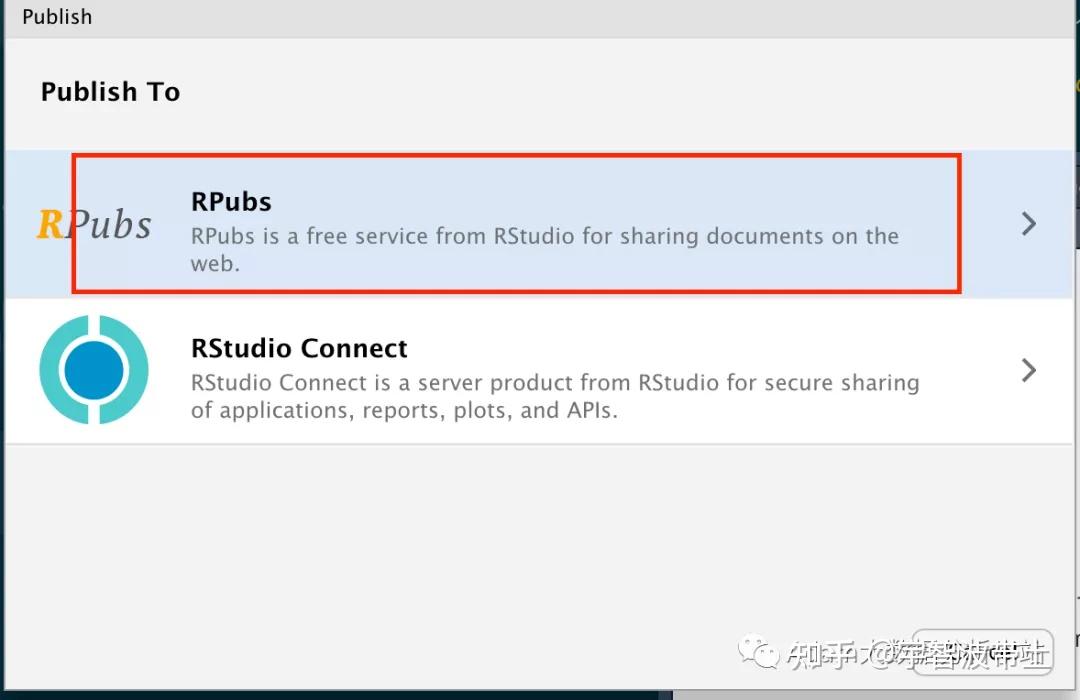The height and width of the screenshot is (700, 1080).
Task: Open RStudio Connect via its chevron arrow
Action: [1028, 370]
